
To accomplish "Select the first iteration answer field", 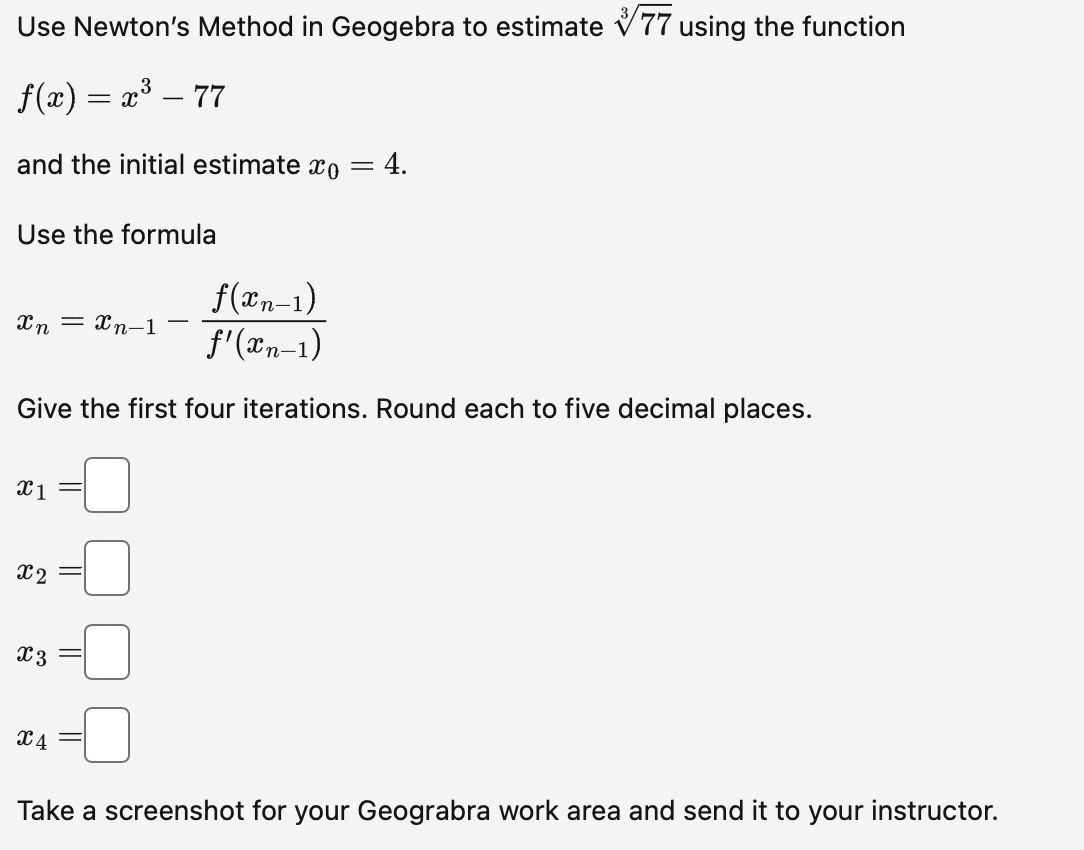I will tap(107, 487).
